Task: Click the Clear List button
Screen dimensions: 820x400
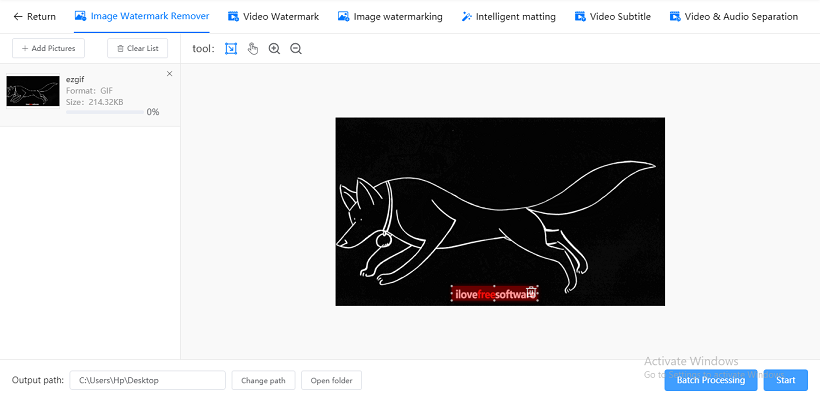Action: [x=138, y=48]
